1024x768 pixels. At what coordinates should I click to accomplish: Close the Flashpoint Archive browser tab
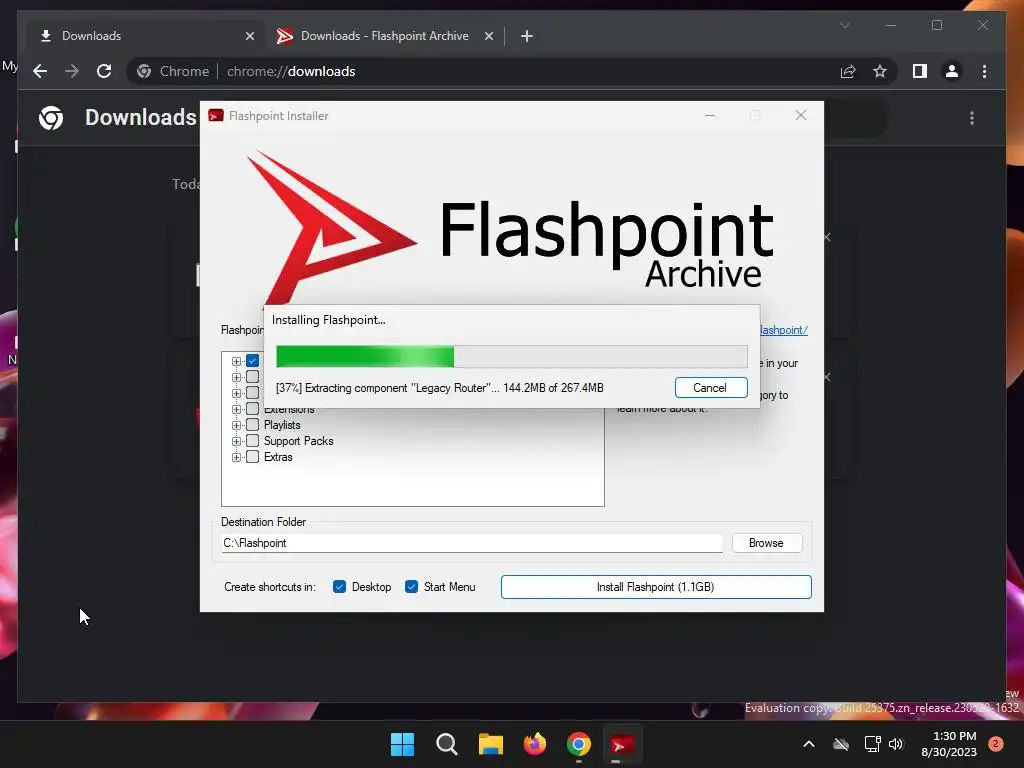488,36
